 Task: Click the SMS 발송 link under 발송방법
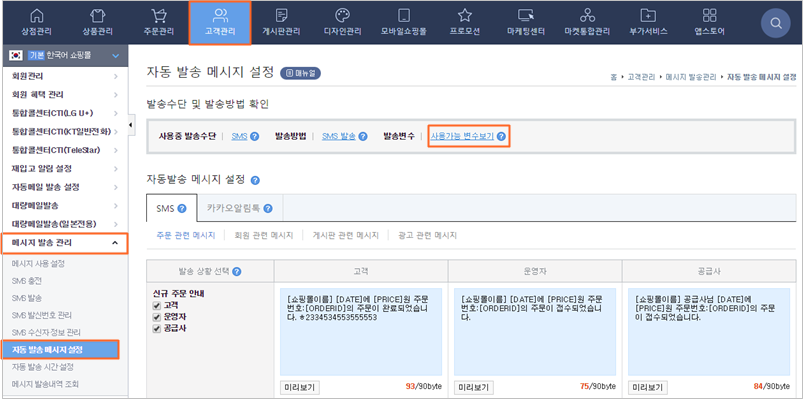tap(339, 137)
